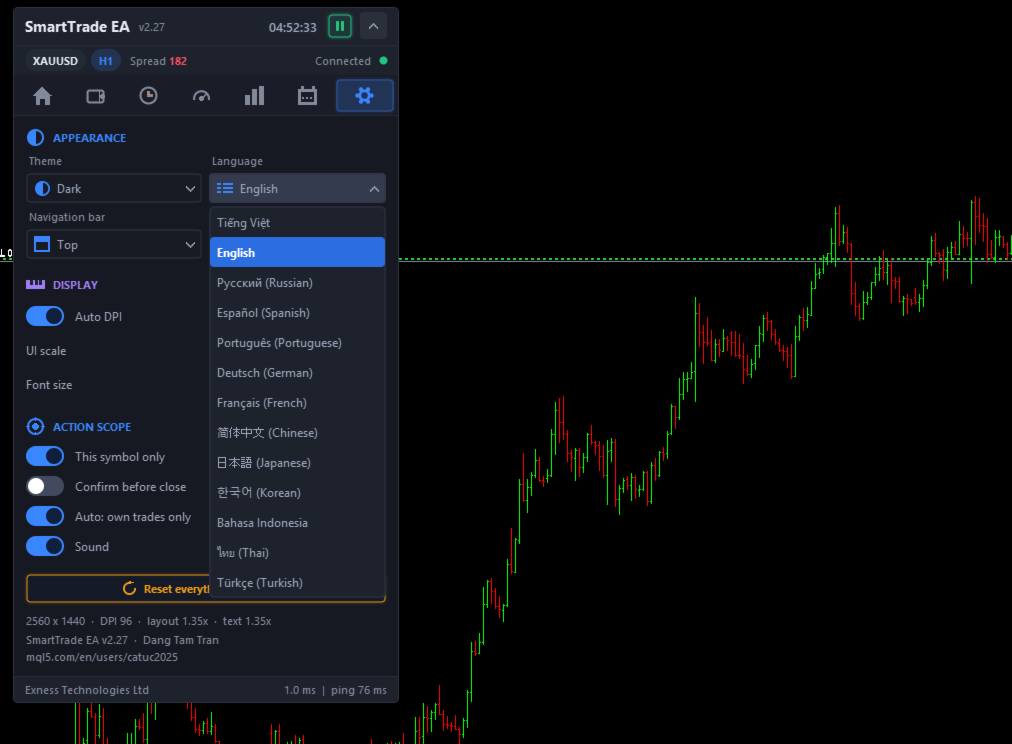Open the clock schedule tab icon
The image size is (1012, 744).
point(148,96)
